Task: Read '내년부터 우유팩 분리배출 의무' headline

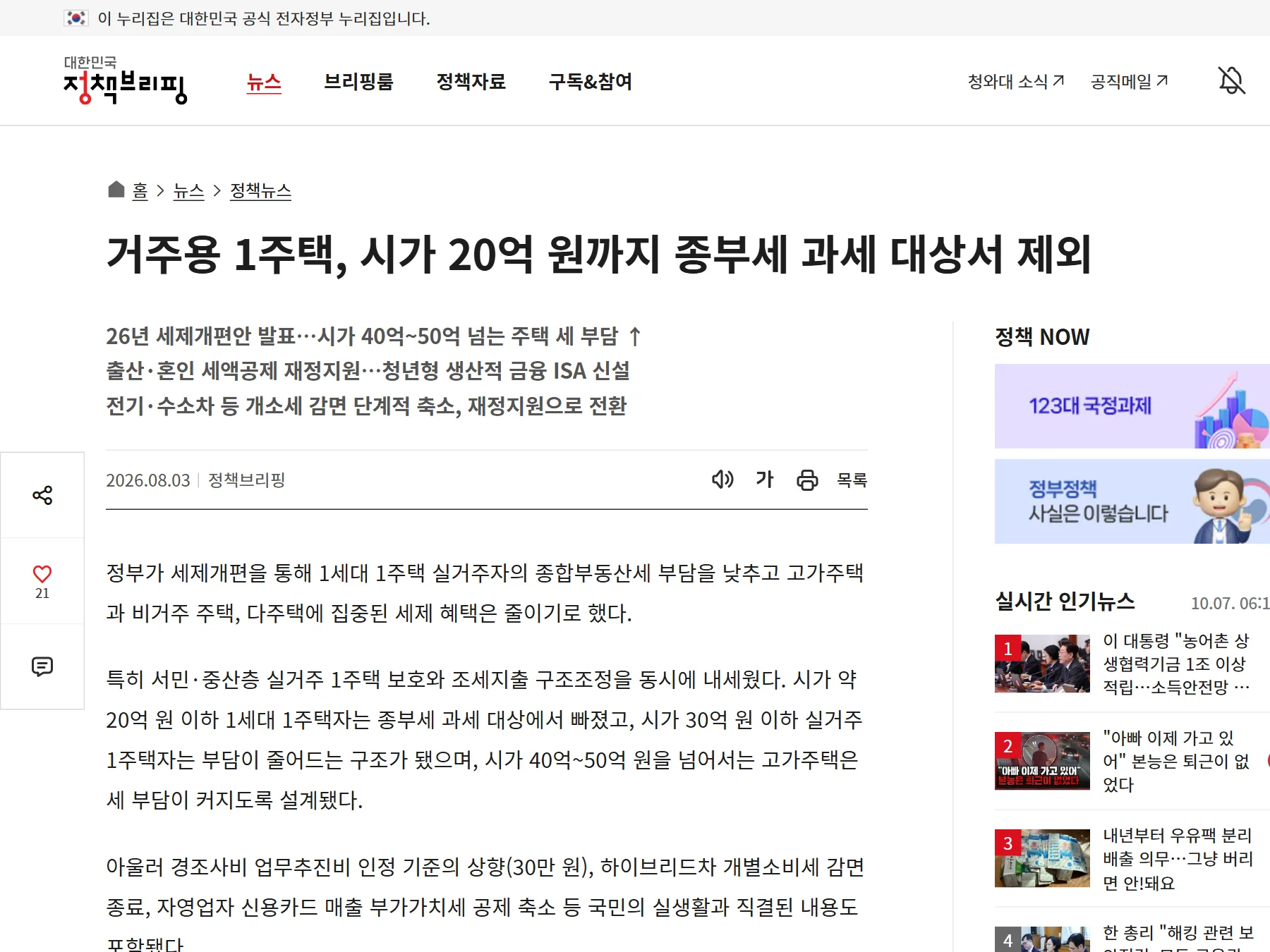Action: (x=1178, y=858)
